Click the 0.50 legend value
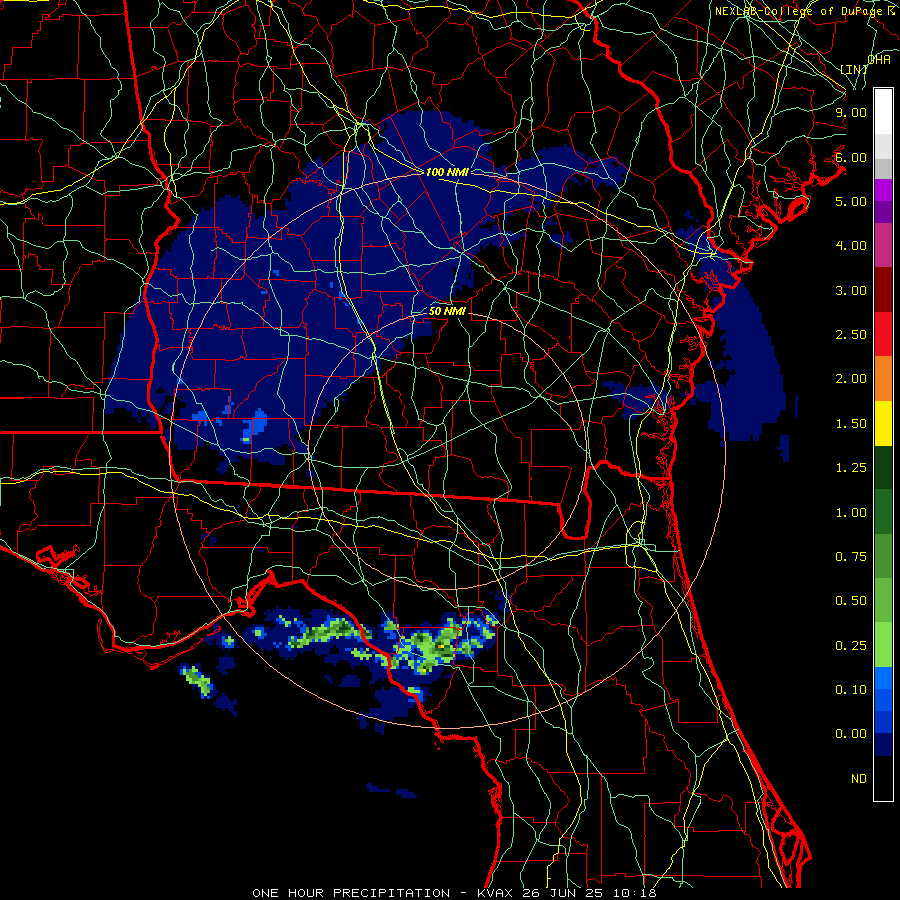Viewport: 900px width, 900px height. click(851, 601)
